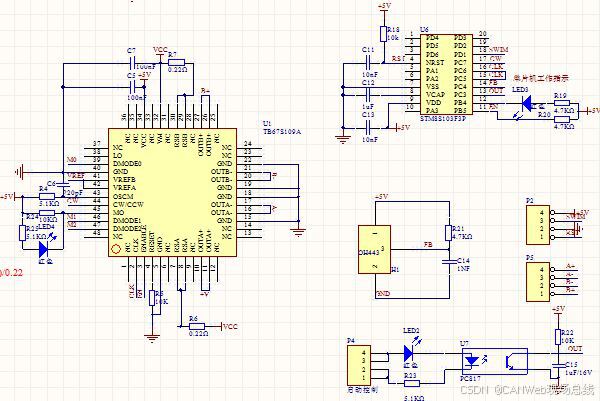Select the OH443 hall sensor body

[x=374, y=249]
